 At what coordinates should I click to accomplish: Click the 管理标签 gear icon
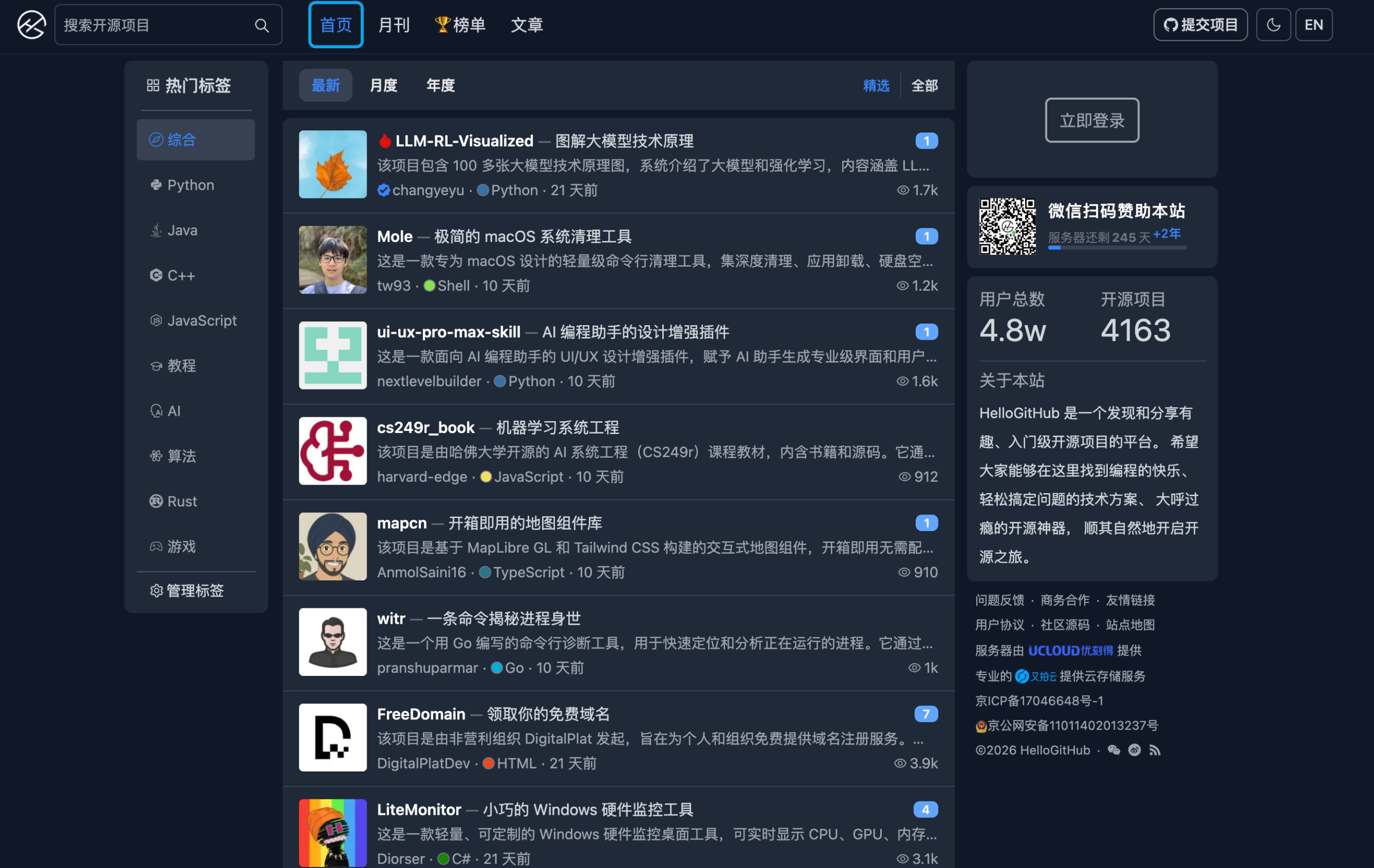pos(156,591)
